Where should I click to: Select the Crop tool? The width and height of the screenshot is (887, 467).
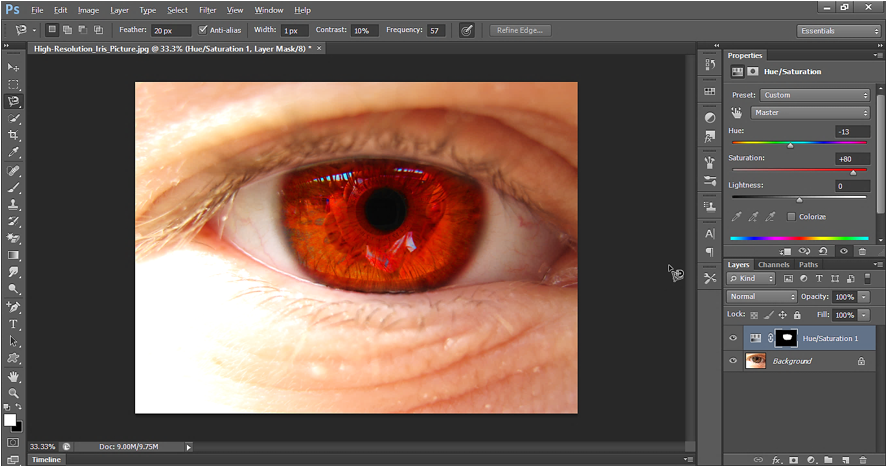pyautogui.click(x=14, y=135)
